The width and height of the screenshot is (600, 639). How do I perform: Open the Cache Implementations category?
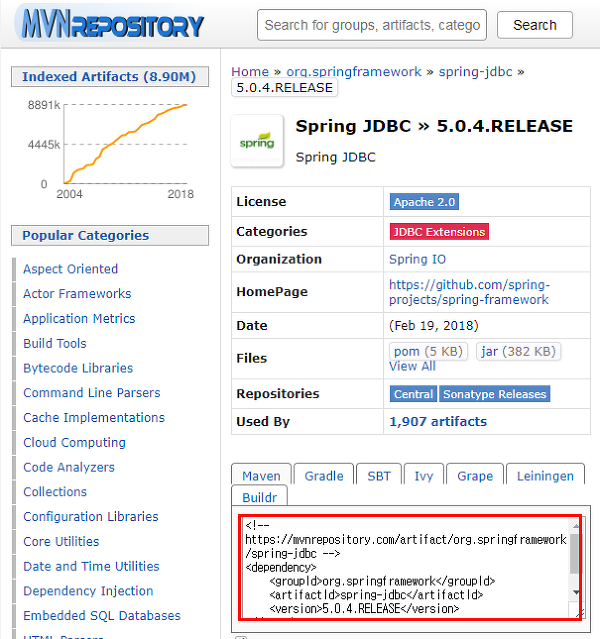[x=94, y=417]
